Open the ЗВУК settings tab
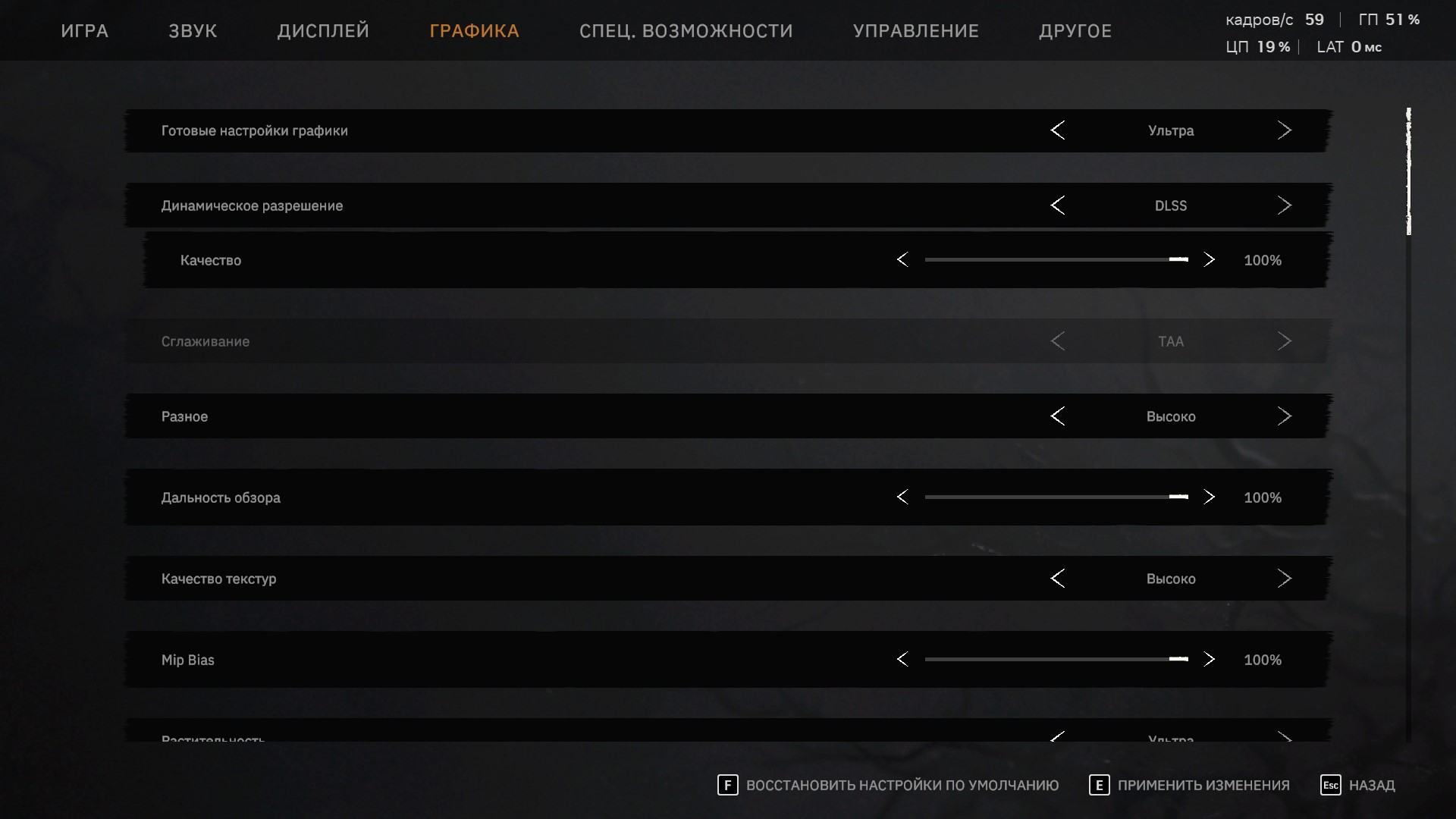1456x819 pixels. [x=193, y=31]
